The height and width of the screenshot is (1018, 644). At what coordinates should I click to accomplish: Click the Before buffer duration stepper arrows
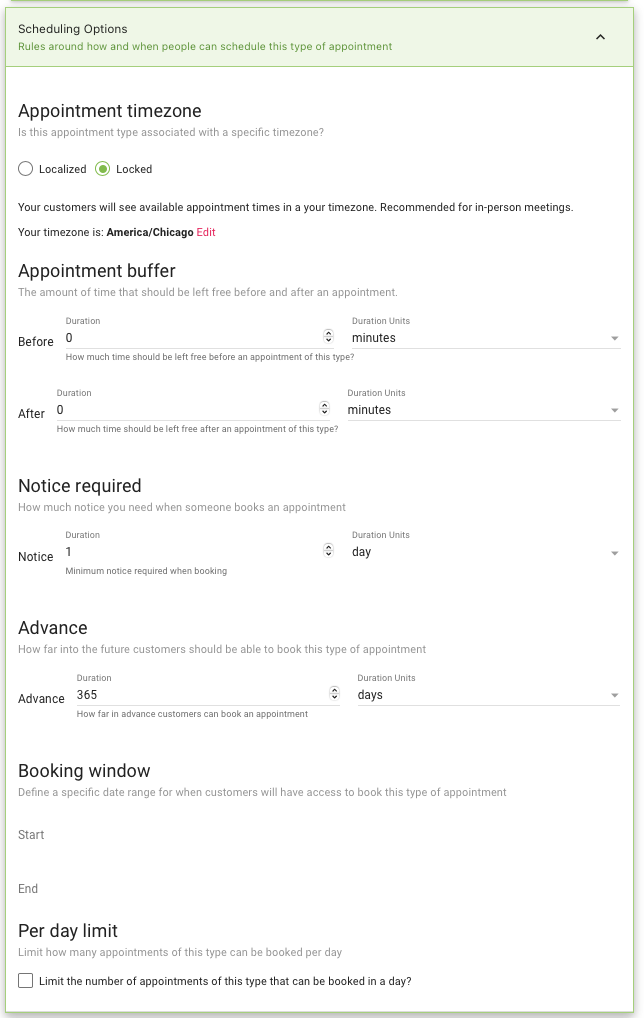328,336
